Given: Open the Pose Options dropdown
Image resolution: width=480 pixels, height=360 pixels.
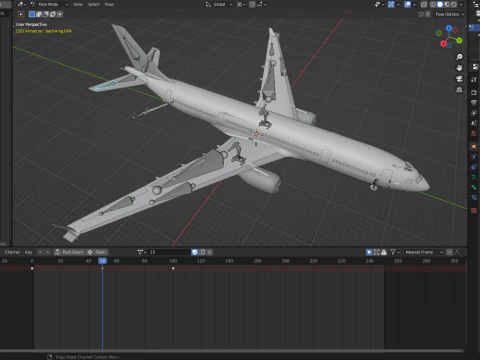Looking at the screenshot, I should coord(449,14).
